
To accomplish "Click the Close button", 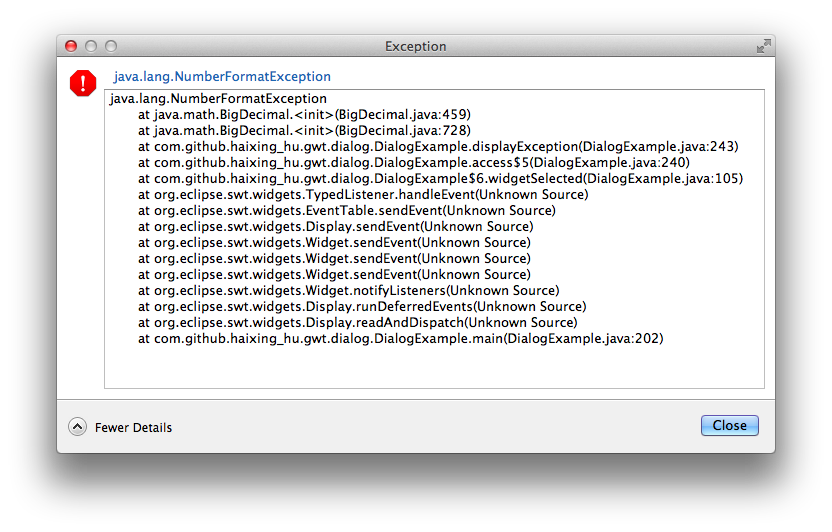I will 730,425.
